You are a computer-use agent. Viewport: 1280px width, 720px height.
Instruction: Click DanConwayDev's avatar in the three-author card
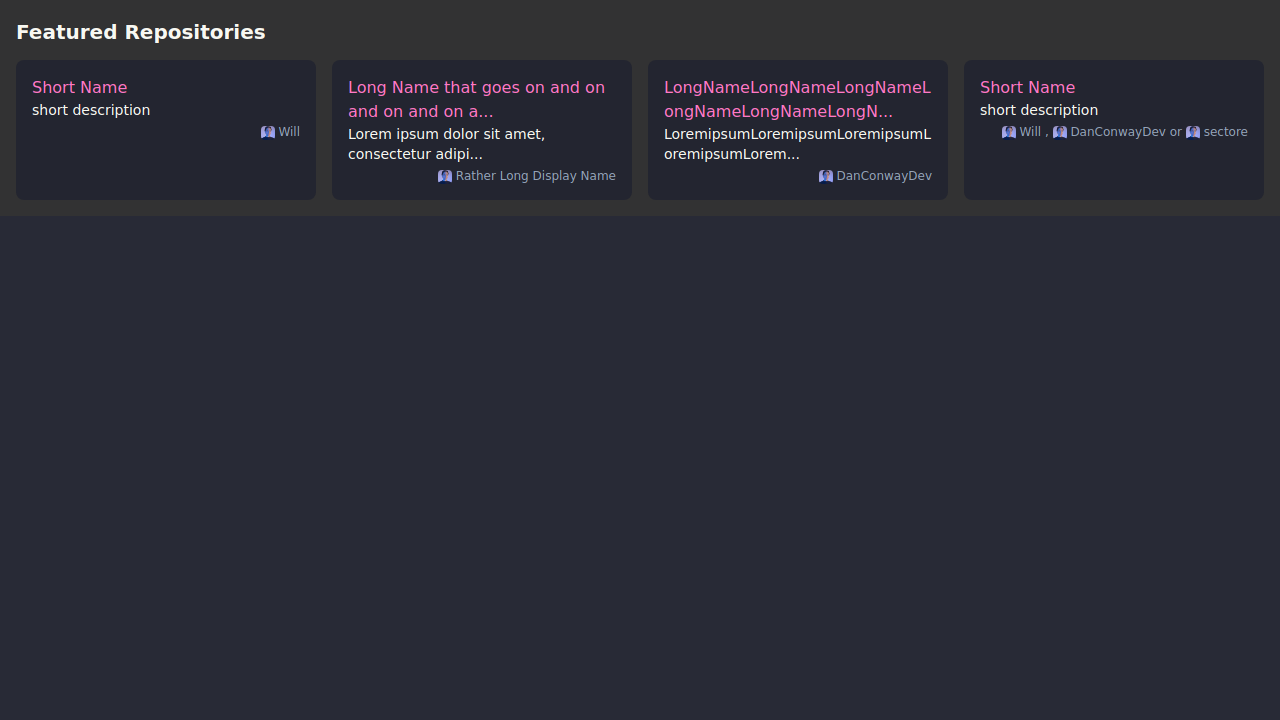tap(1060, 132)
